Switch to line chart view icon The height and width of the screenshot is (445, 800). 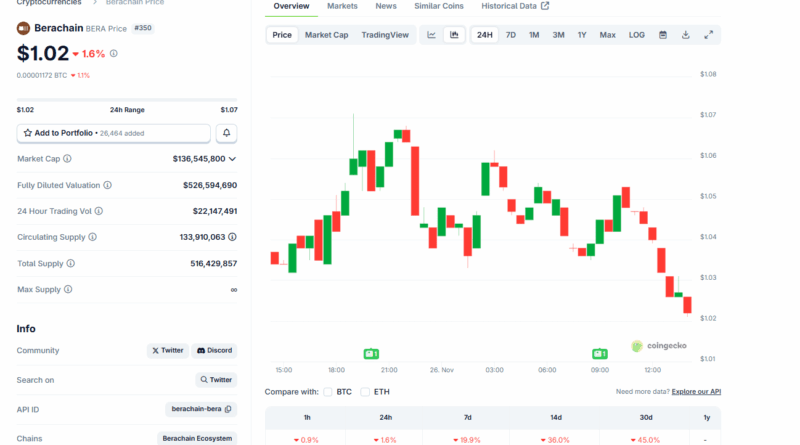point(432,35)
